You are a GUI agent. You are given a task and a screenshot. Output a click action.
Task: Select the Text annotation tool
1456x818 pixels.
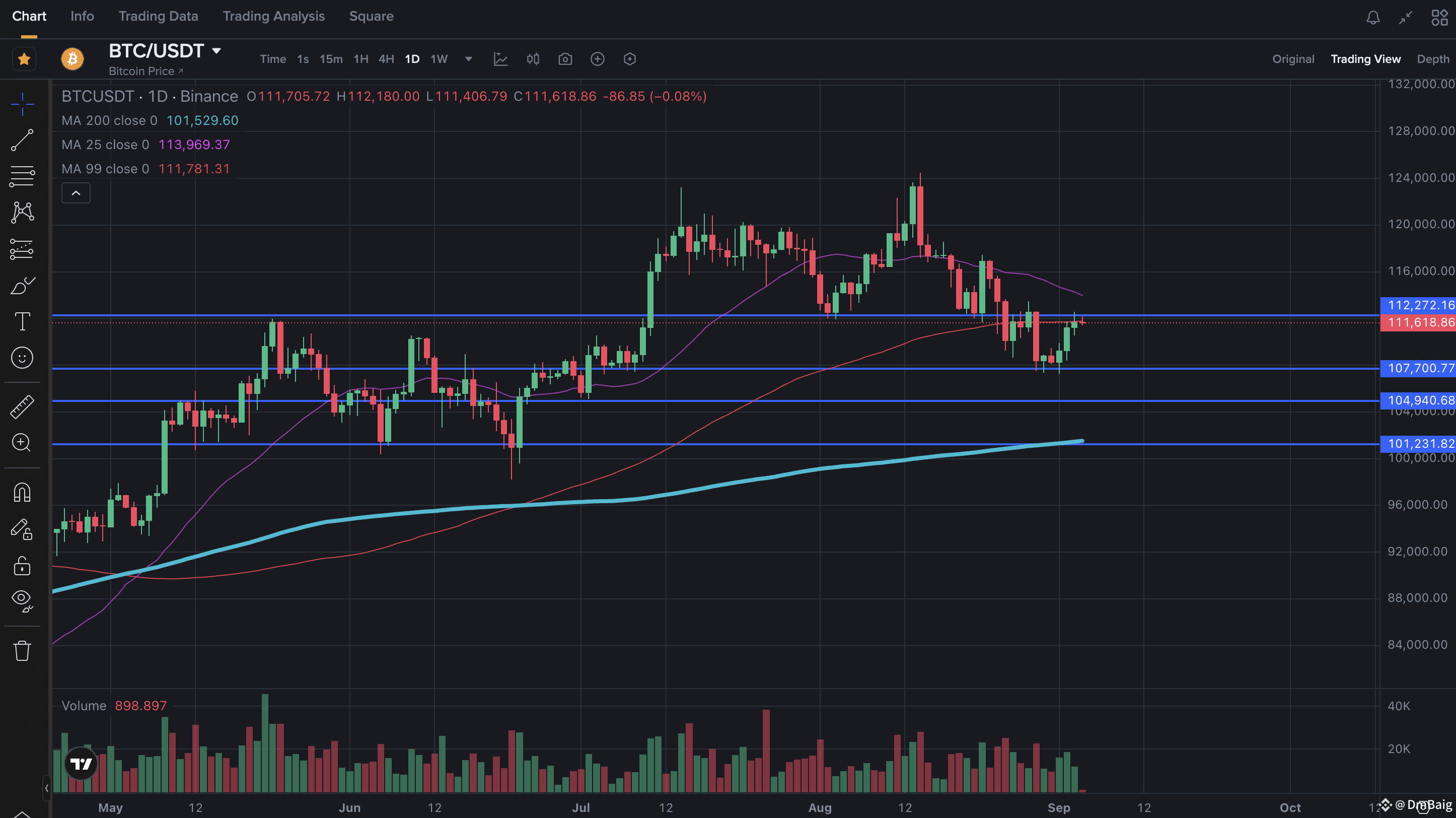click(22, 321)
